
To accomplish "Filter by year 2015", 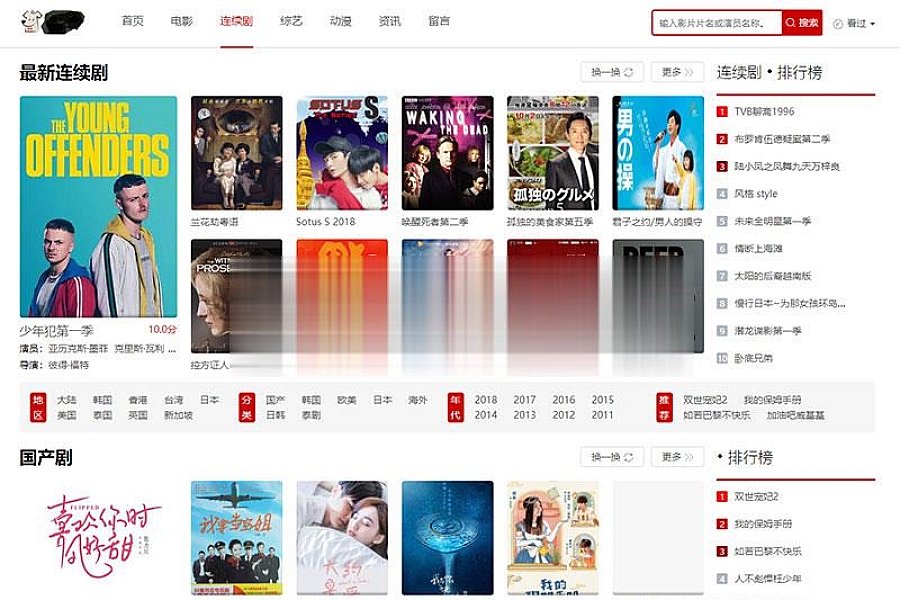I will (603, 400).
